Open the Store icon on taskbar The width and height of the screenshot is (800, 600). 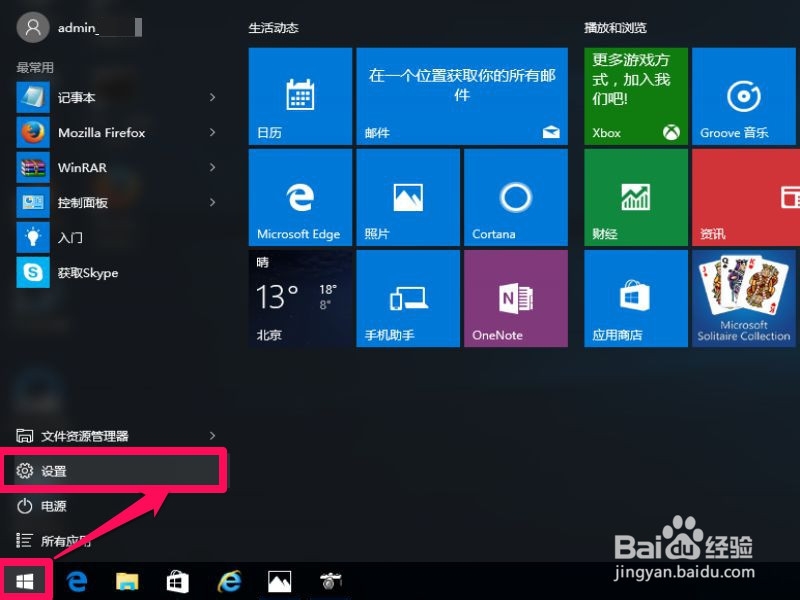pyautogui.click(x=178, y=581)
